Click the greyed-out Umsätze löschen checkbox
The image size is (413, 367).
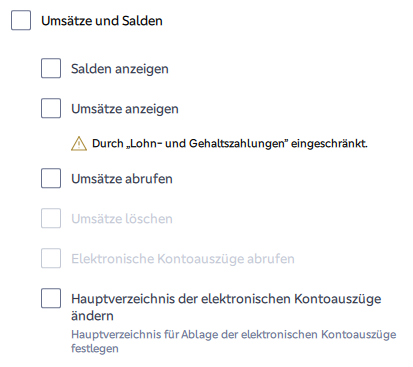[x=51, y=218]
